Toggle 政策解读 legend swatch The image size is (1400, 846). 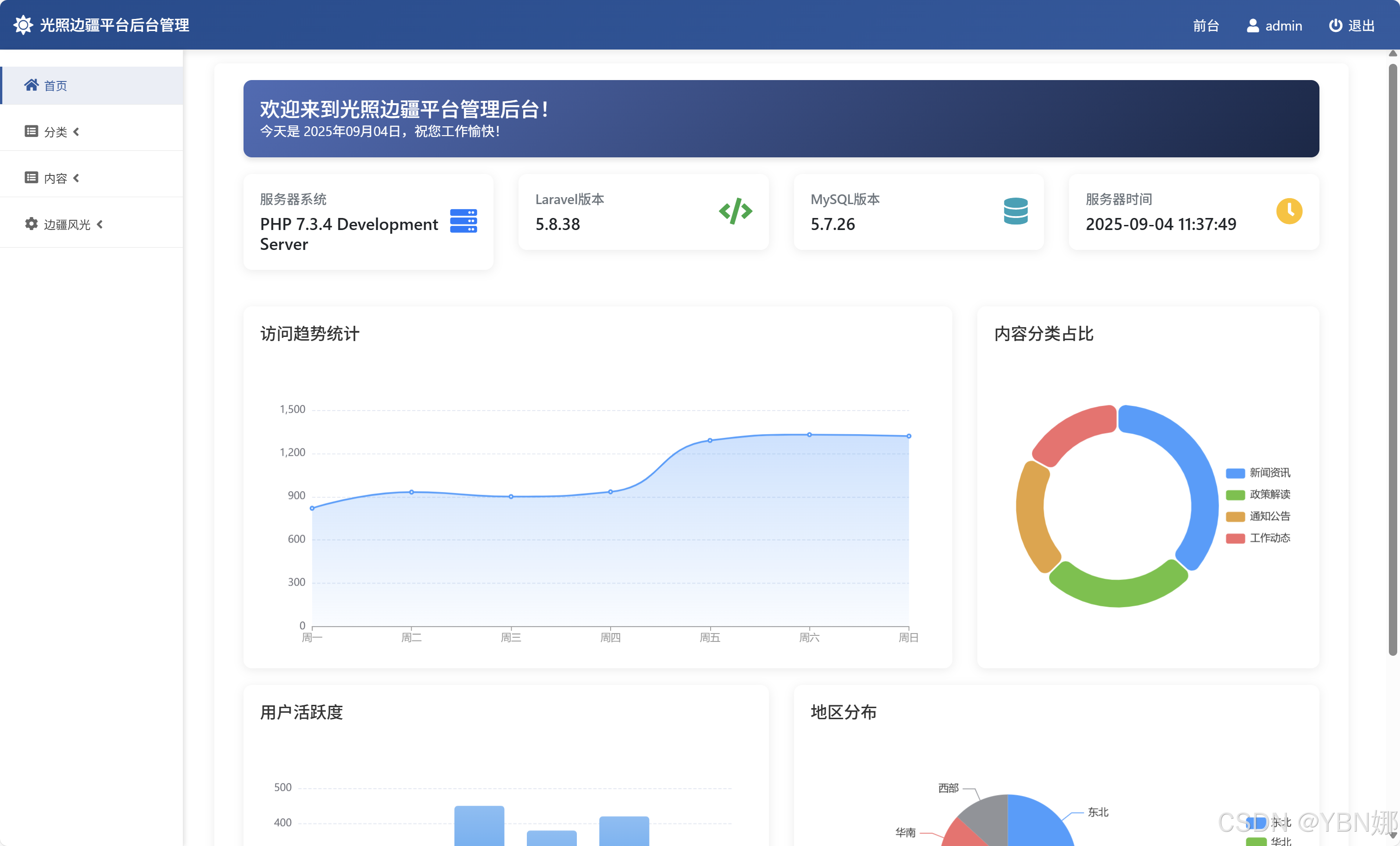1235,495
